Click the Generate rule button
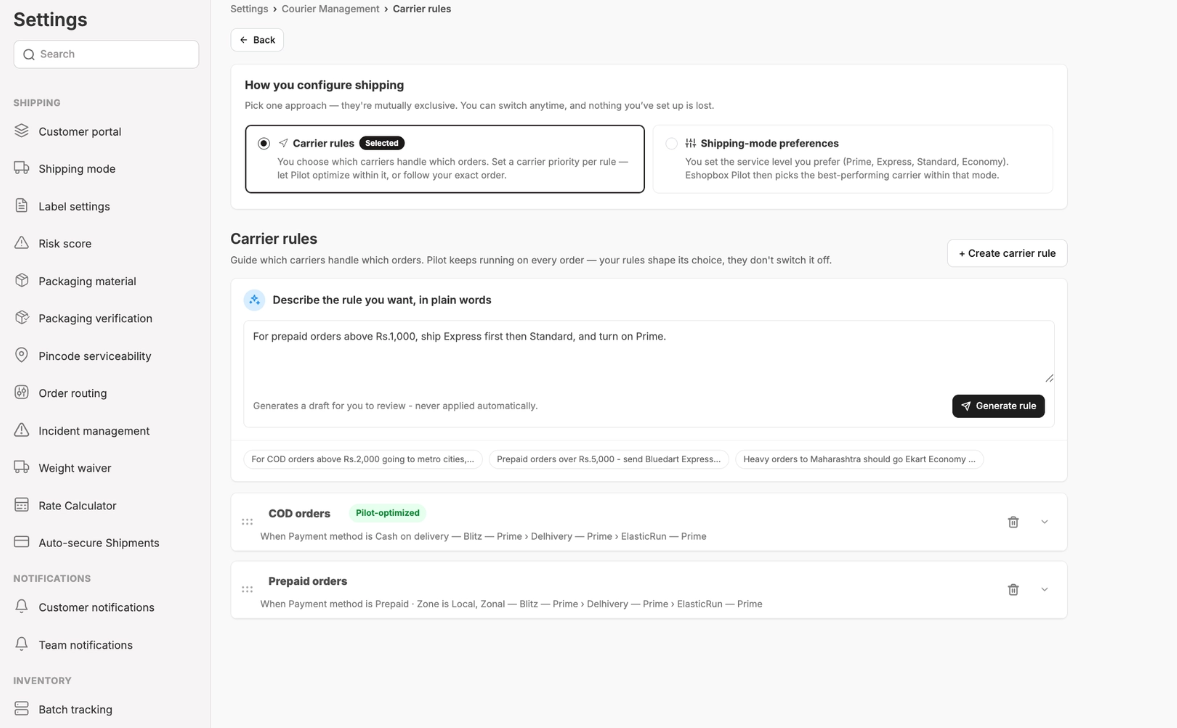This screenshot has height=728, width=1177. click(998, 406)
